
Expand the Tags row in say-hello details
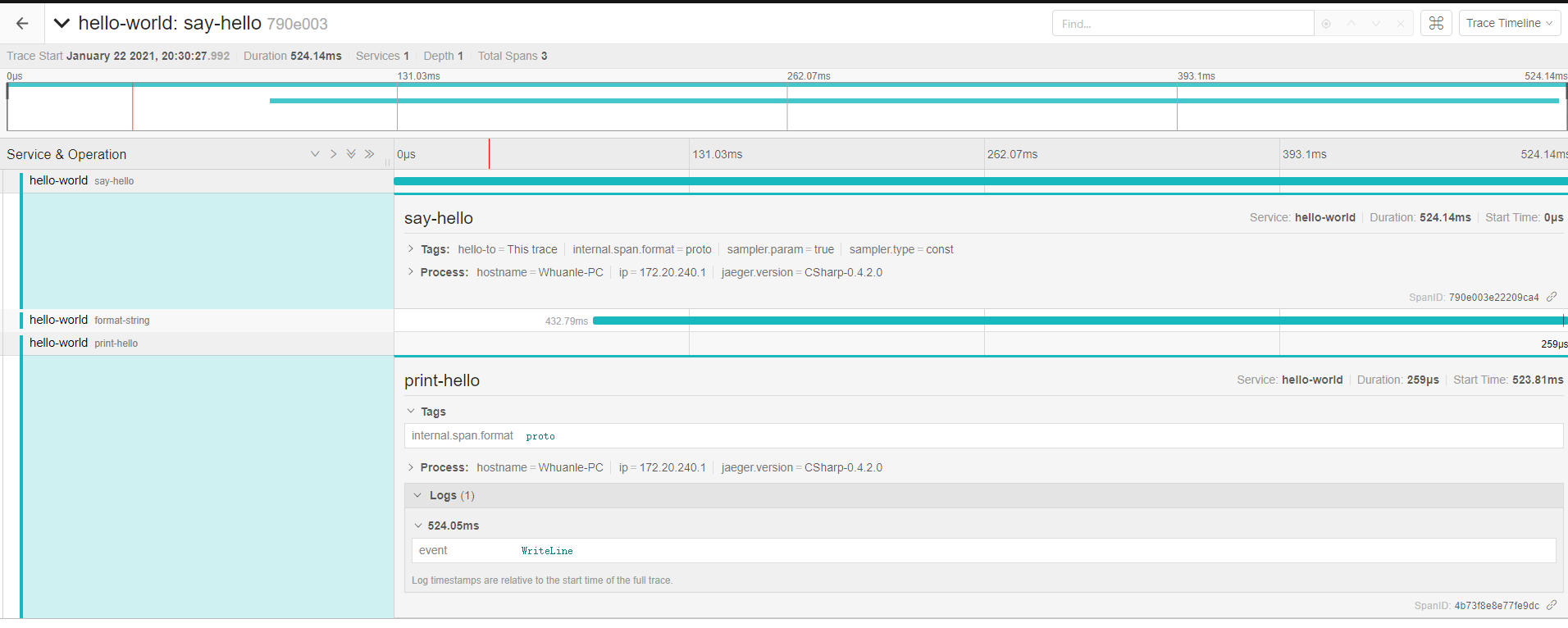411,249
